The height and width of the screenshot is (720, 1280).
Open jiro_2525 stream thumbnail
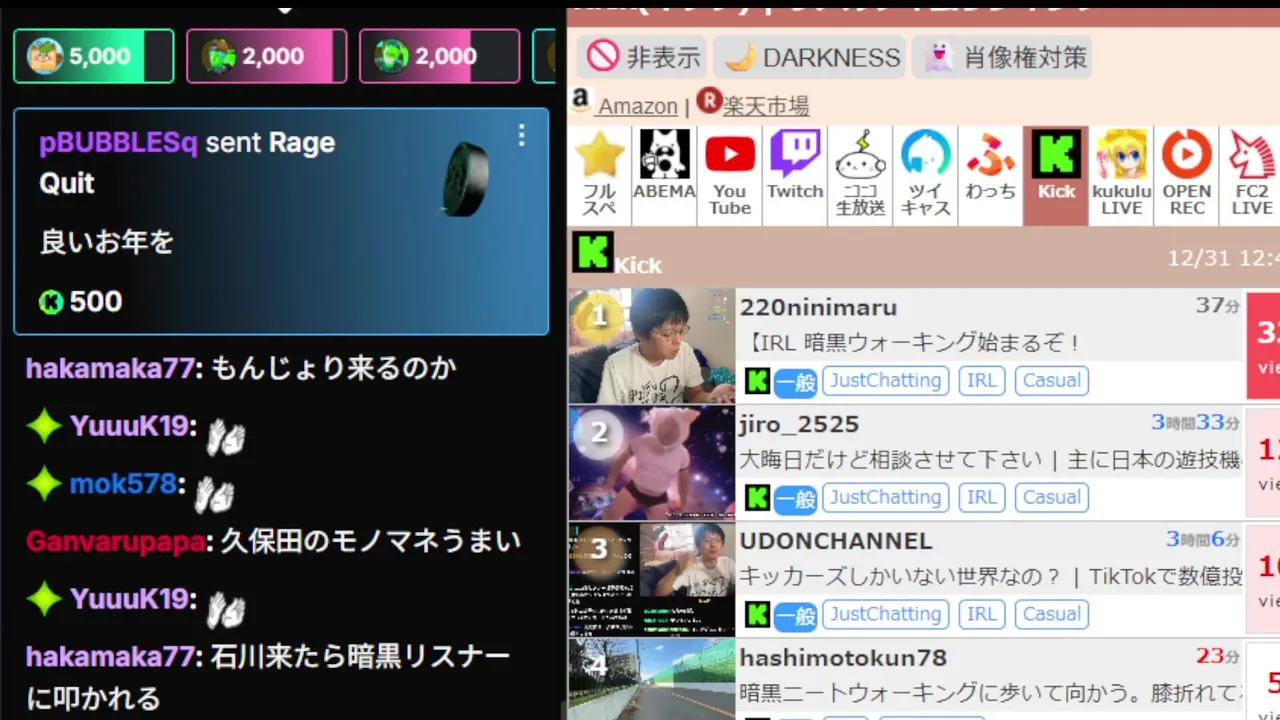(652, 463)
